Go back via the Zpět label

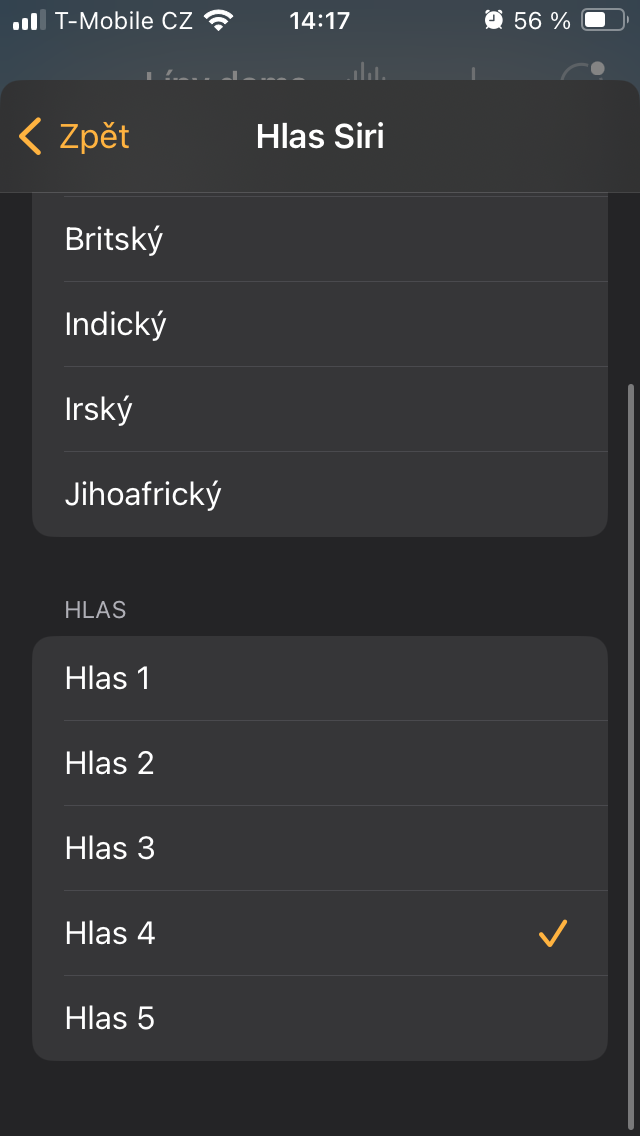pyautogui.click(x=94, y=136)
